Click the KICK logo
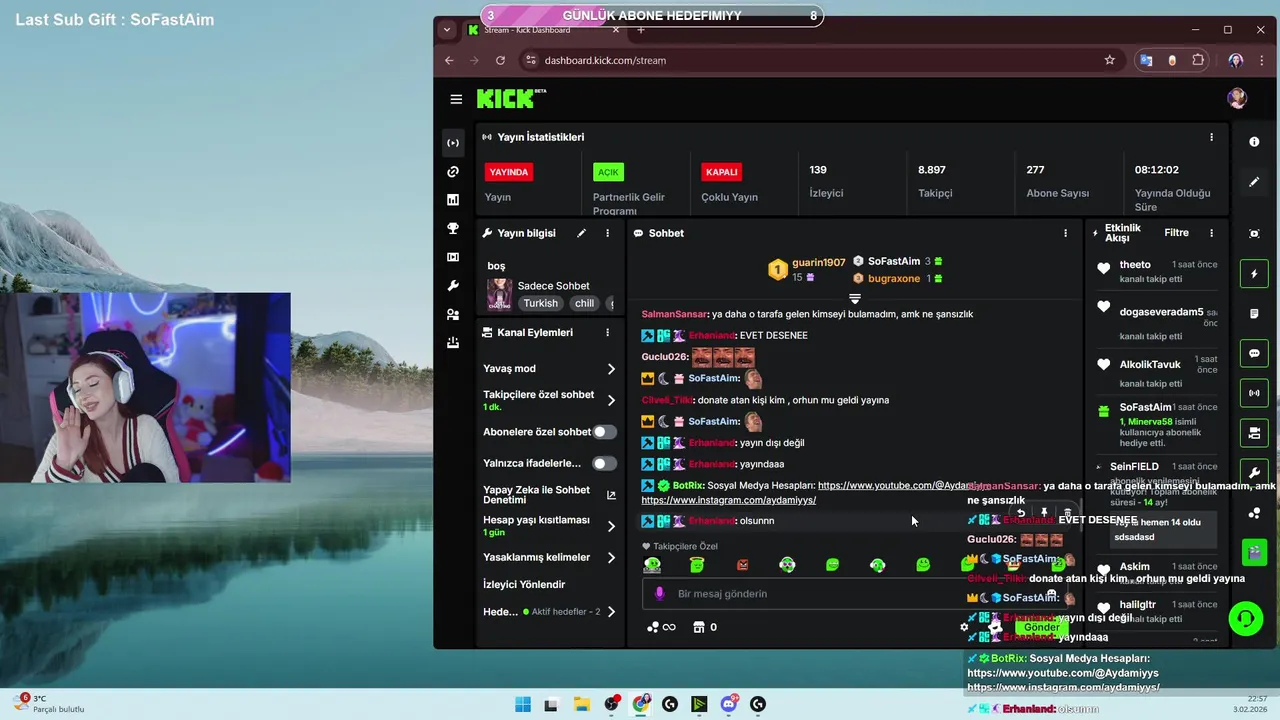The height and width of the screenshot is (720, 1280). pos(511,98)
